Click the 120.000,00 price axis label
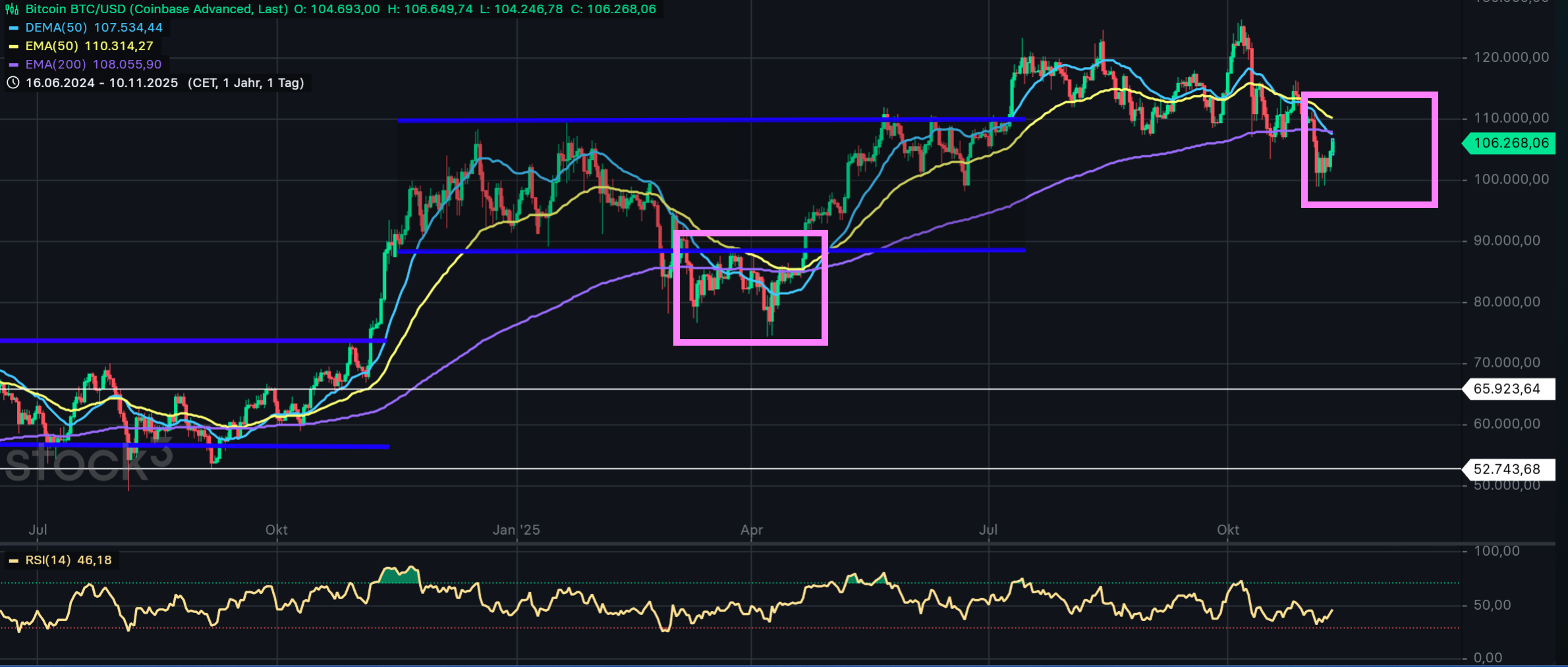 click(x=1511, y=57)
